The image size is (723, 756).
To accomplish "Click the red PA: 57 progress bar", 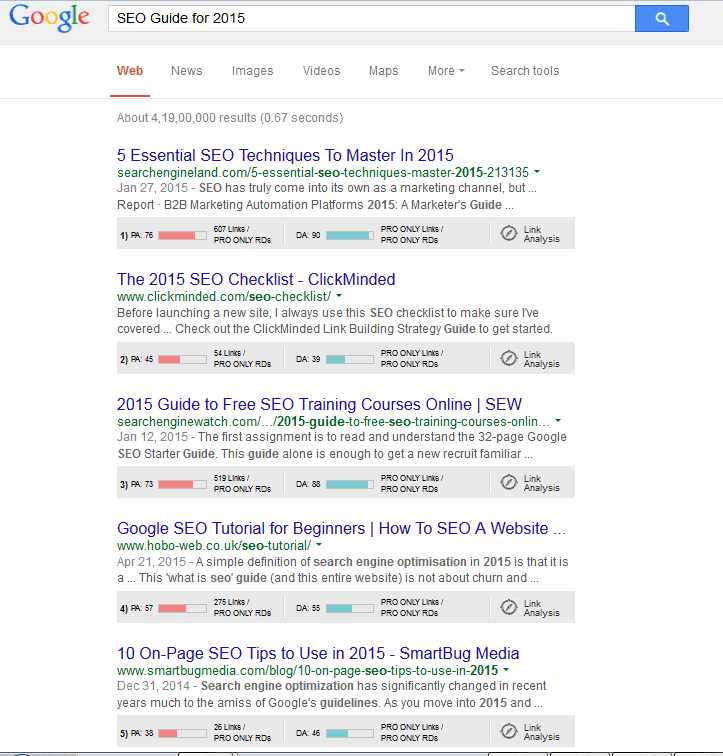I will (x=182, y=608).
